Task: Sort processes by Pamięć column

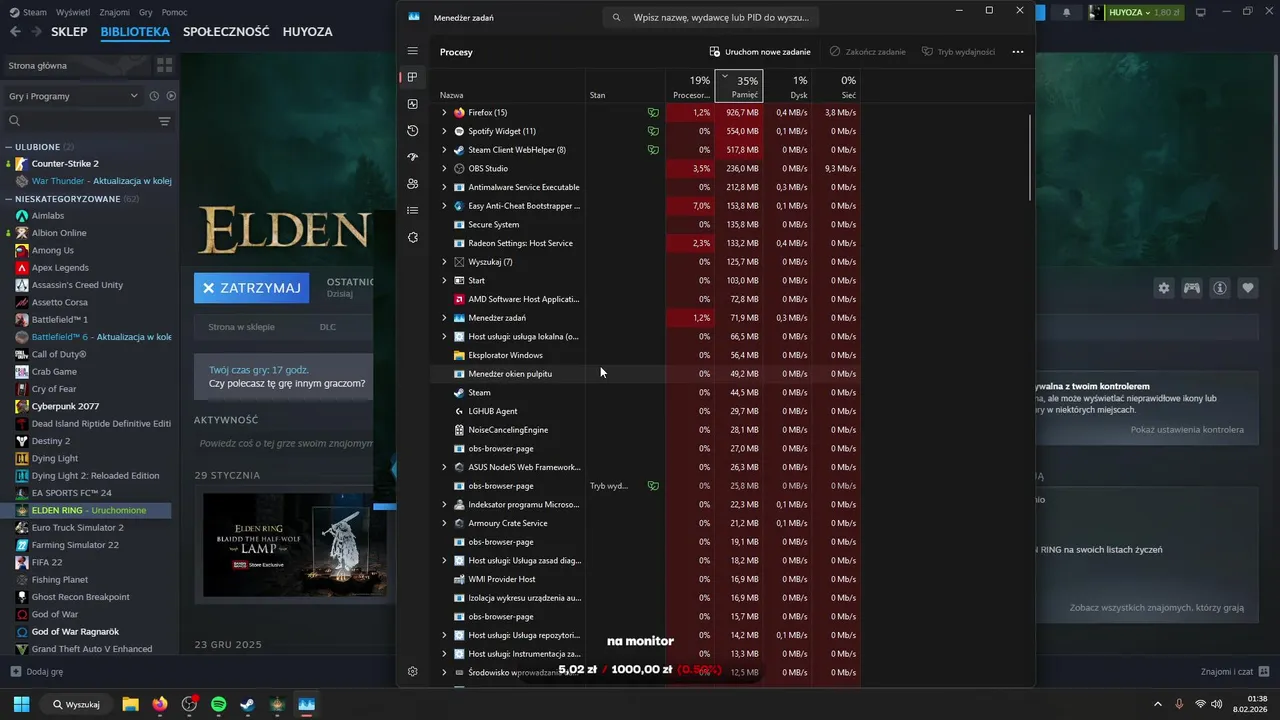Action: click(739, 86)
